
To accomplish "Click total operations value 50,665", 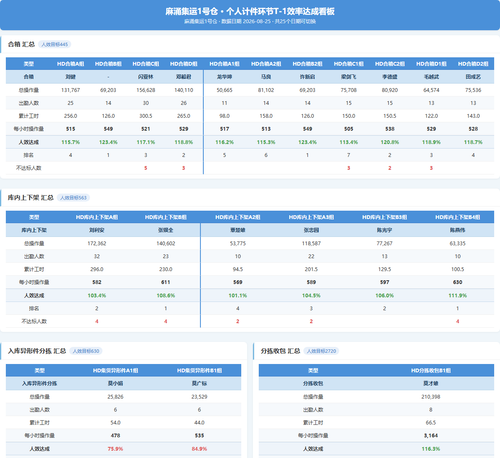I will click(x=224, y=90).
